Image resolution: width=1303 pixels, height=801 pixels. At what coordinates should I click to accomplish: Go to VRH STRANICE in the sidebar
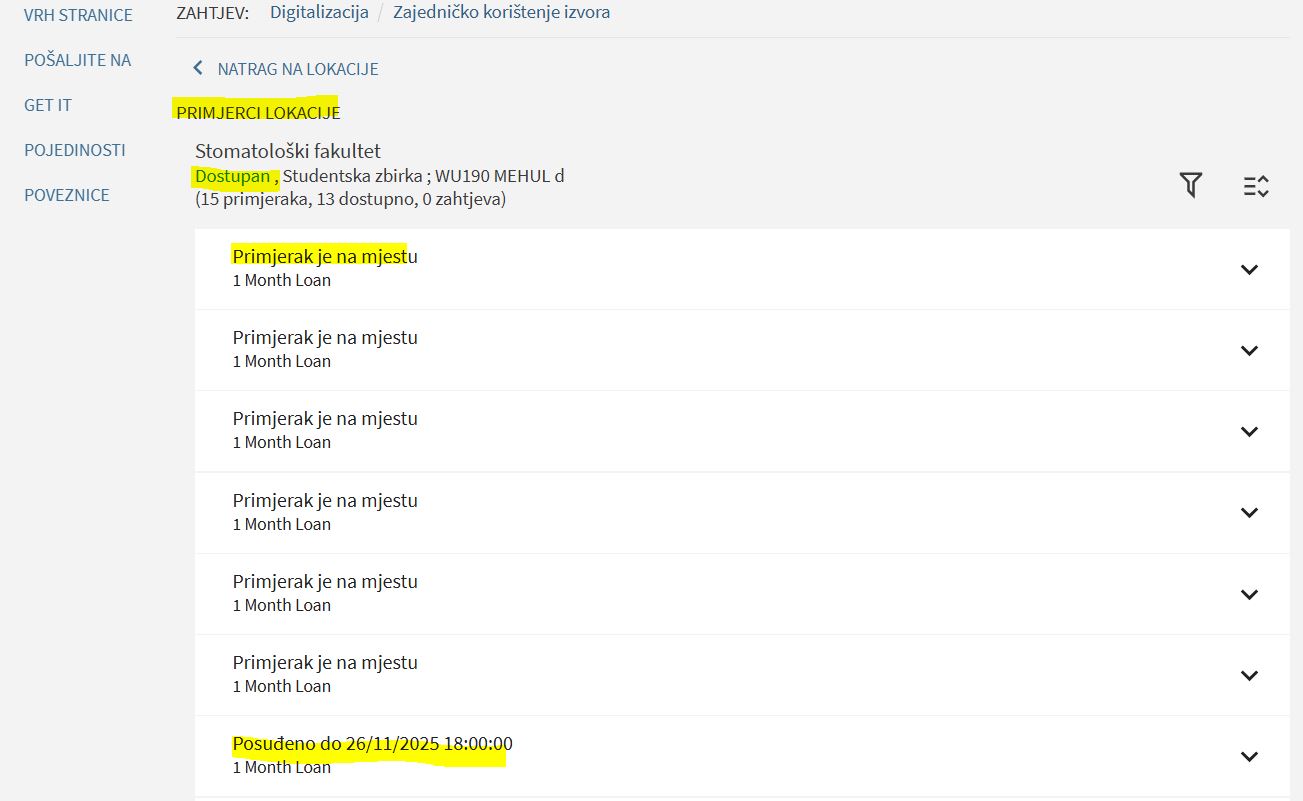[x=78, y=15]
